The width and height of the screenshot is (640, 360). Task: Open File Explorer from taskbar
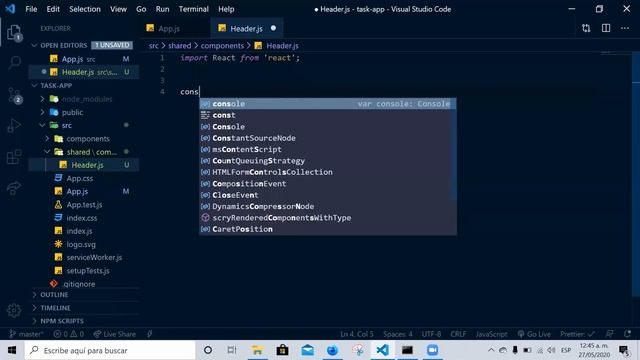(257, 350)
